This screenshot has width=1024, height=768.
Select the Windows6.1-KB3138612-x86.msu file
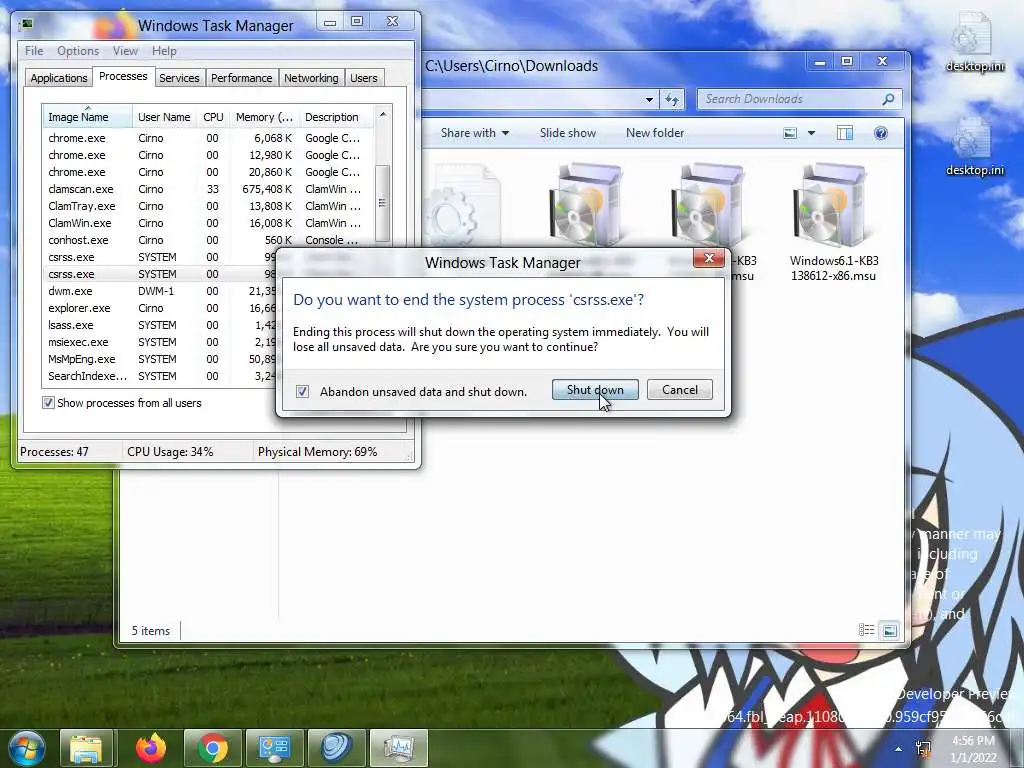coord(833,222)
